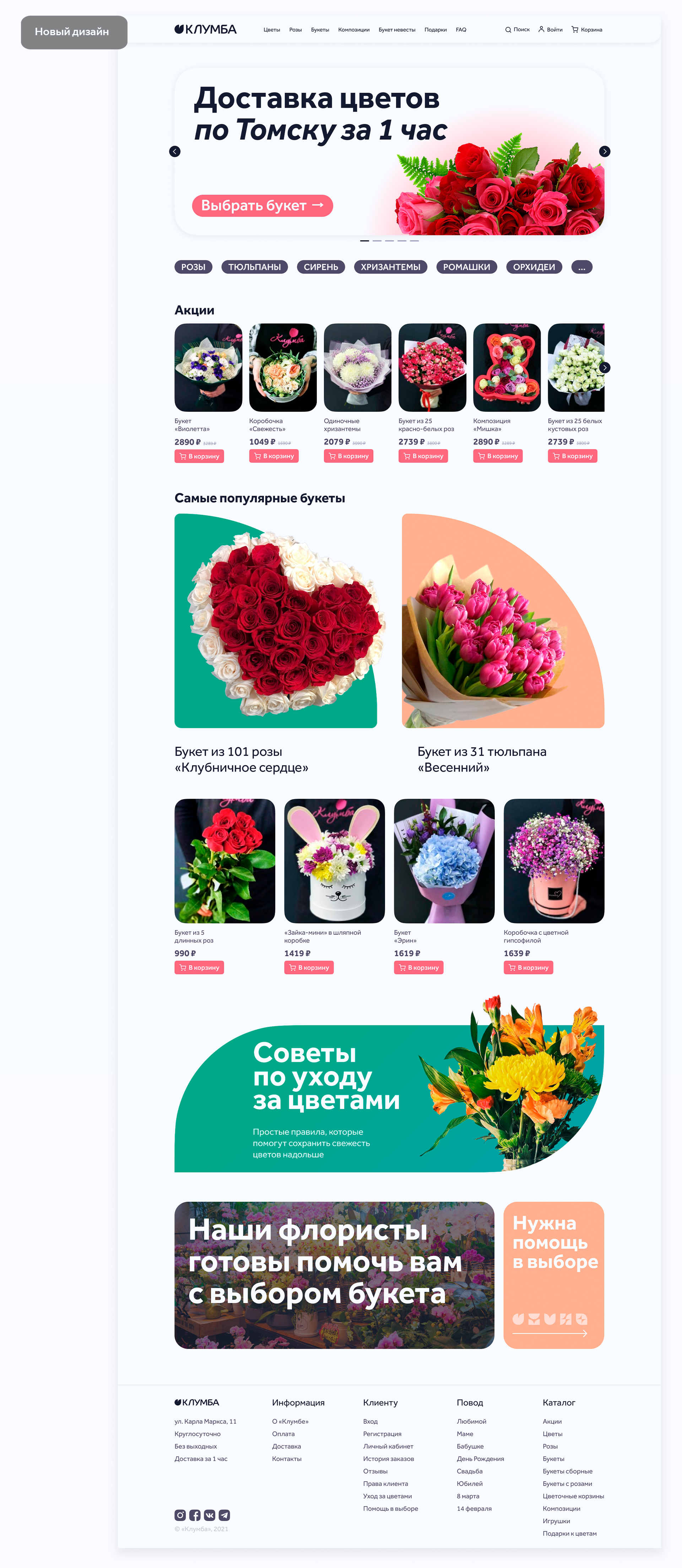The image size is (682, 1568).
Task: Open the Instagram social icon in footer
Action: [180, 1515]
